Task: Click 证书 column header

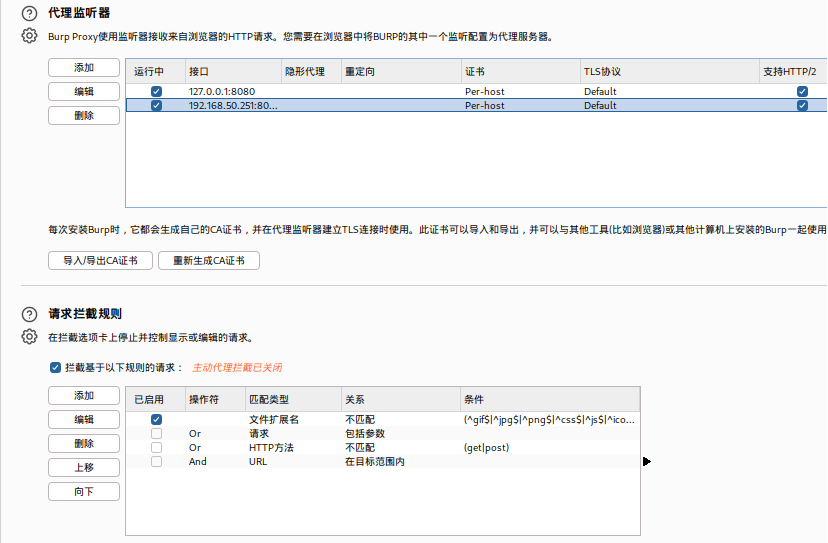Action: pyautogui.click(x=521, y=71)
